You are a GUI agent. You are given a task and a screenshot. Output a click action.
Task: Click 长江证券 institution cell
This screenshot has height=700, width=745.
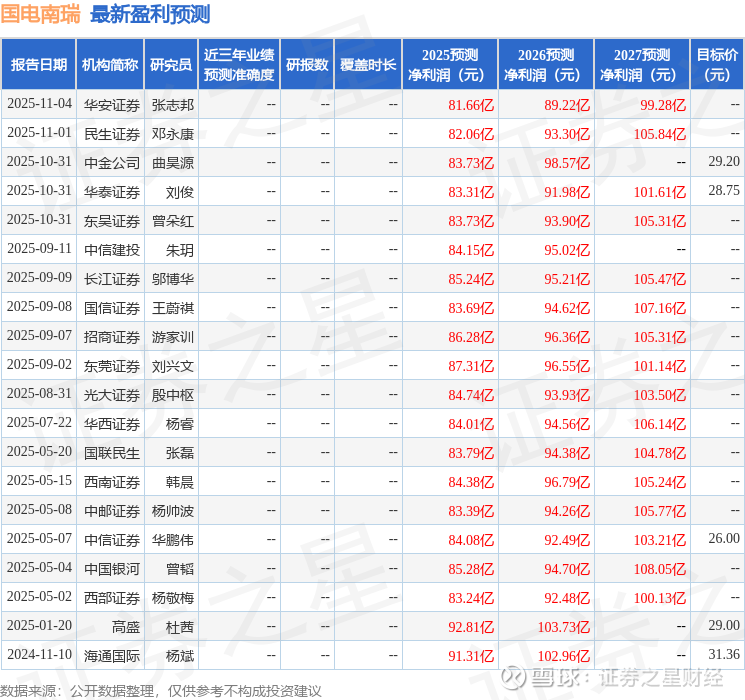pyautogui.click(x=112, y=278)
